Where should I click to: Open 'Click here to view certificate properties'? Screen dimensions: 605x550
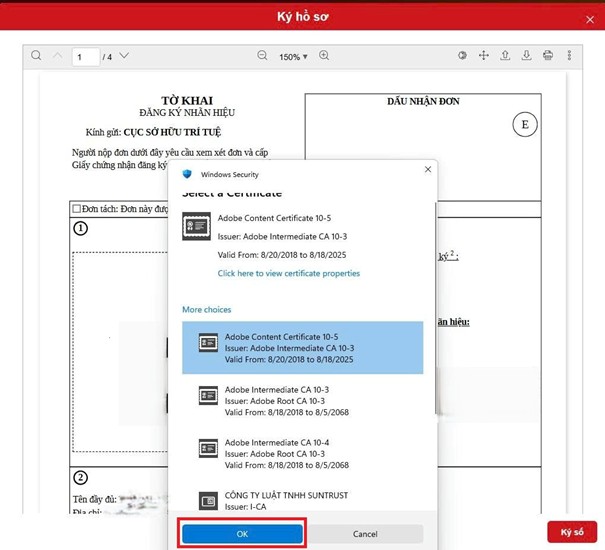288,273
